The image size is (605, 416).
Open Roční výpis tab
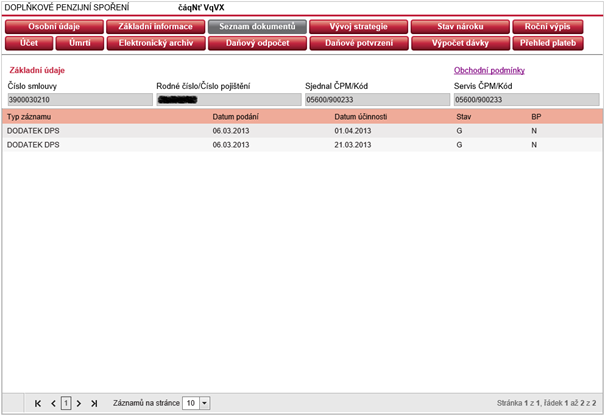[x=555, y=27]
